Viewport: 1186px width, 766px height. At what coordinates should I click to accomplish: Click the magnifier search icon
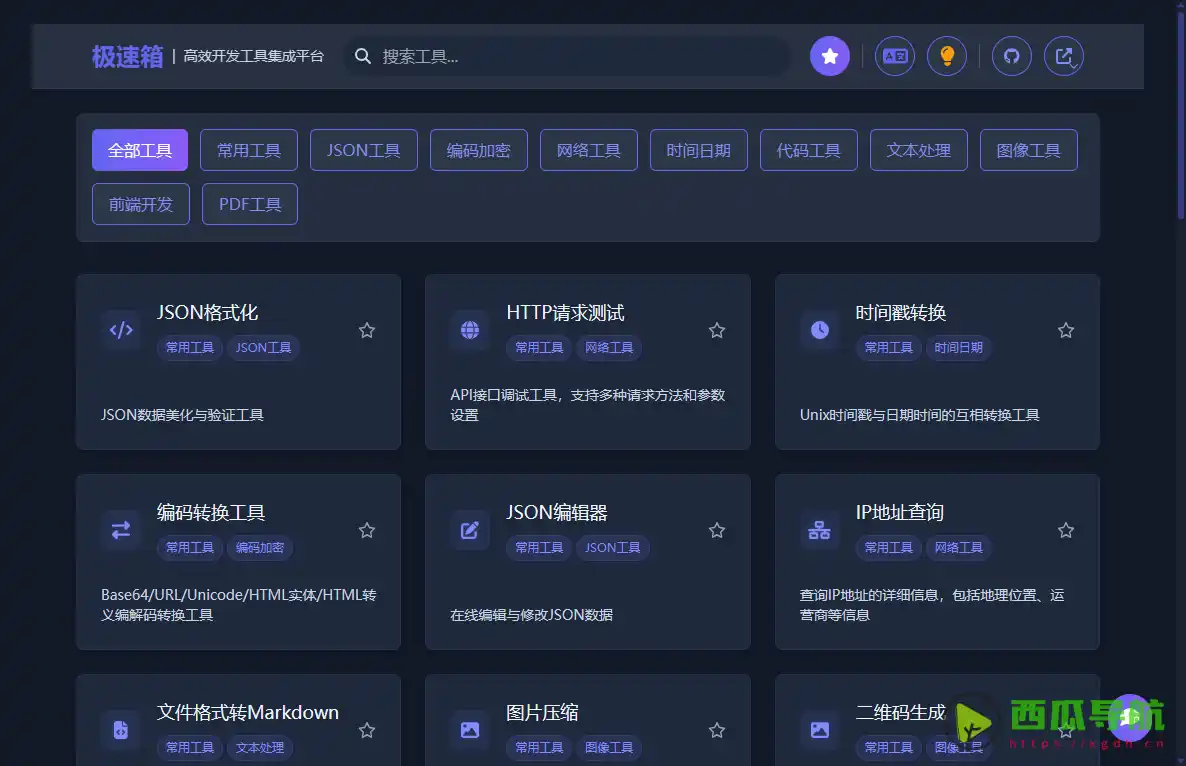pyautogui.click(x=363, y=56)
